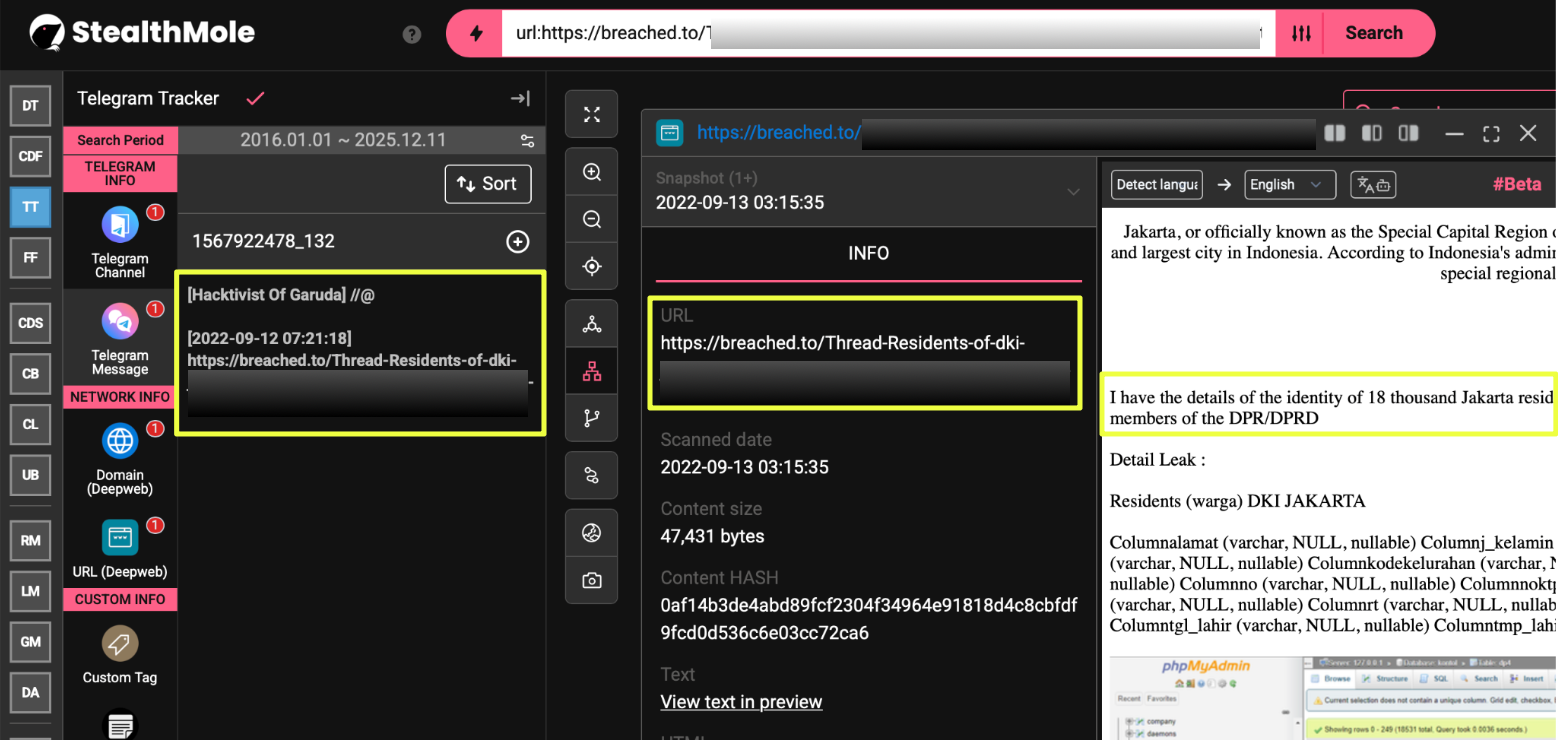
Task: Open the View text in preview link
Action: (x=741, y=702)
